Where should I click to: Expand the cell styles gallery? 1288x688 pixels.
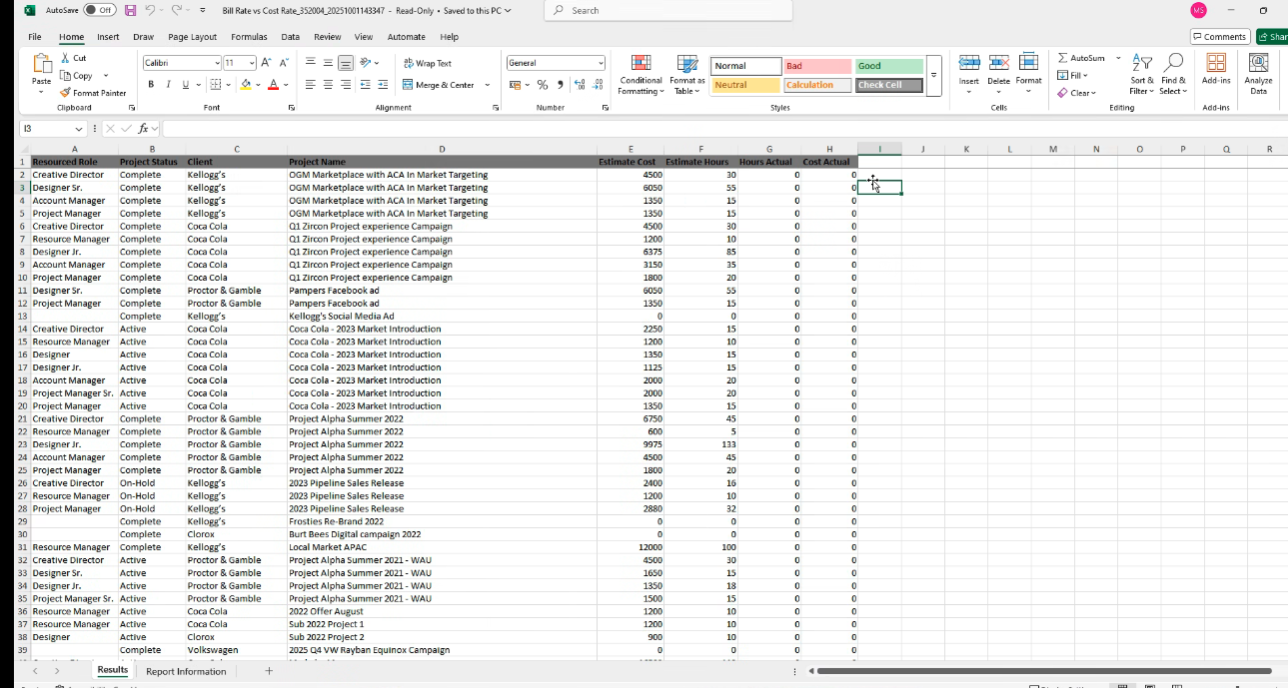click(934, 75)
